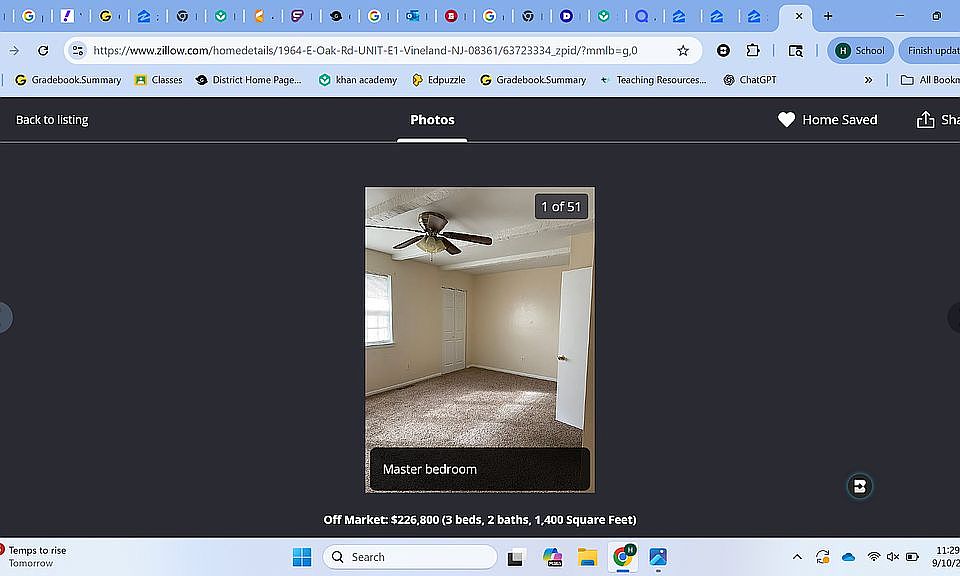
Task: Open the Master bedroom photo thumbnail
Action: pos(480,340)
